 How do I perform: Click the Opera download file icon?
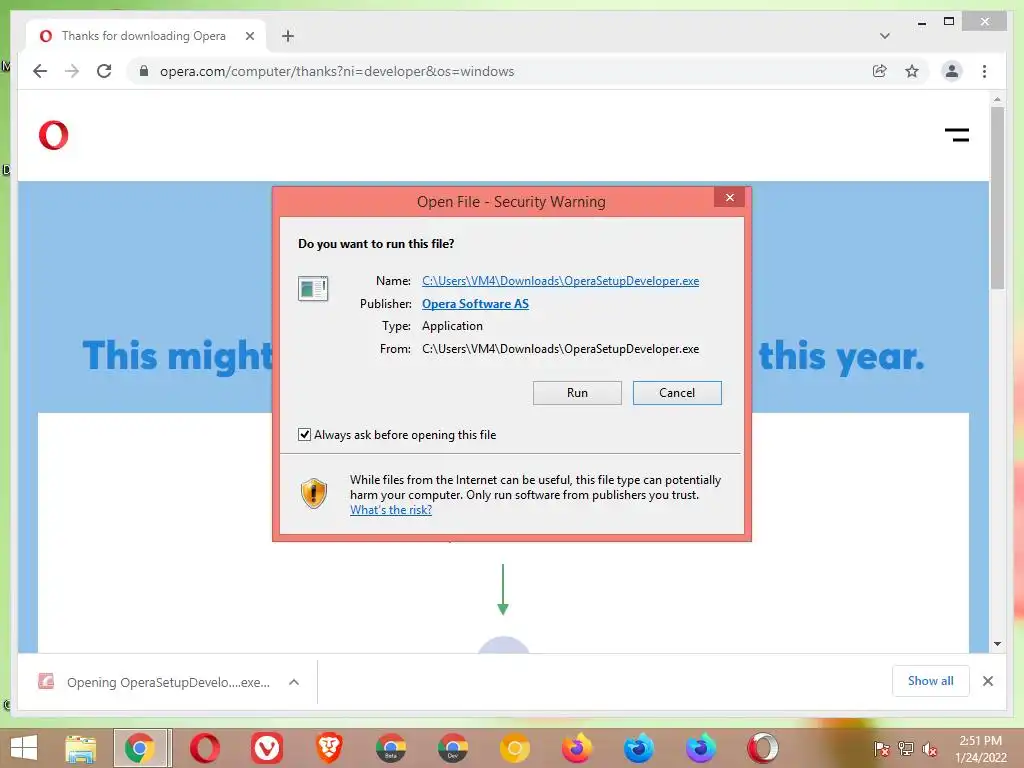(x=46, y=682)
